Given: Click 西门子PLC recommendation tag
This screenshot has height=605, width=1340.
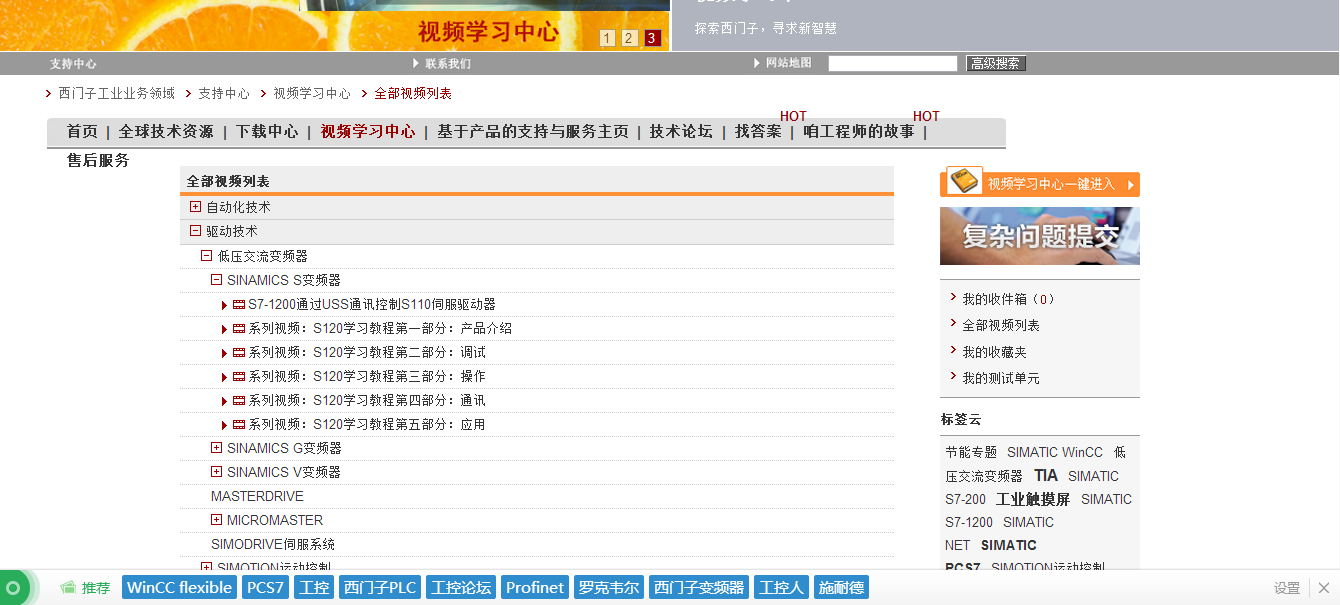Looking at the screenshot, I should click(x=380, y=588).
